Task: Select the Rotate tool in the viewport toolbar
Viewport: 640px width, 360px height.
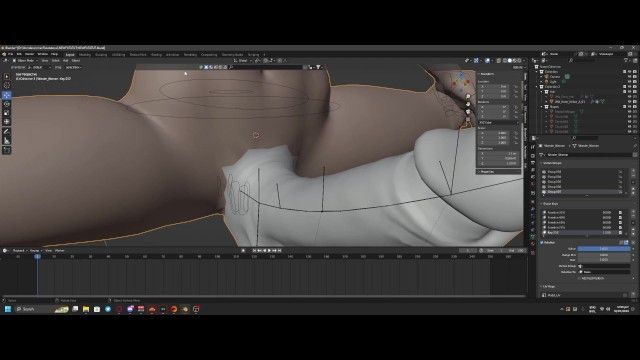Action: coord(7,104)
